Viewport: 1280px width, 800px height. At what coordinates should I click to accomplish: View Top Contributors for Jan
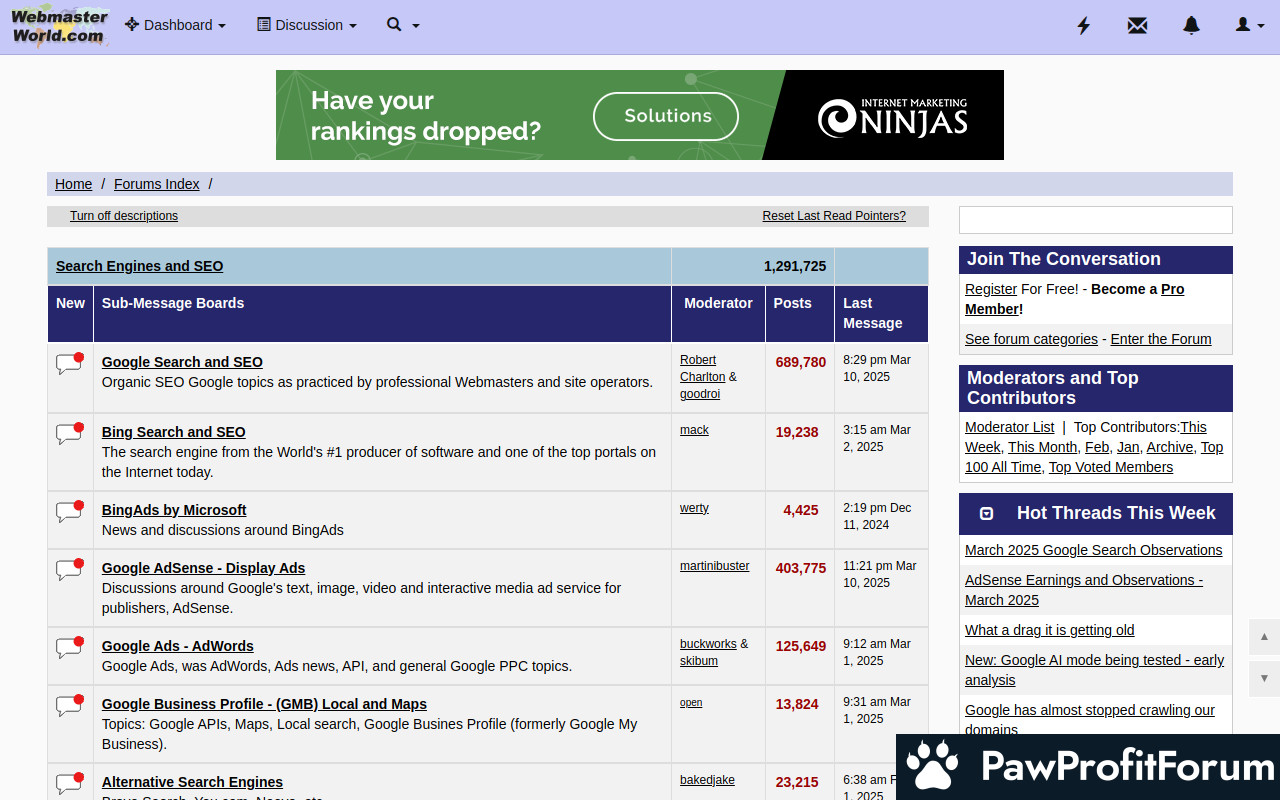pos(1128,447)
